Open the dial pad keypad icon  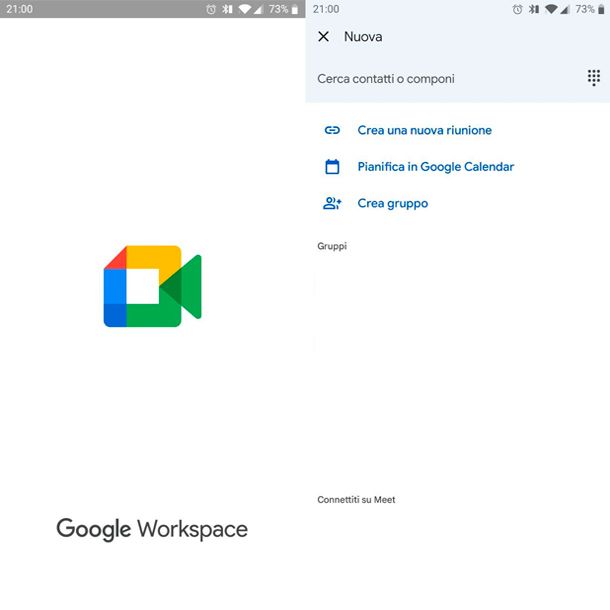593,78
